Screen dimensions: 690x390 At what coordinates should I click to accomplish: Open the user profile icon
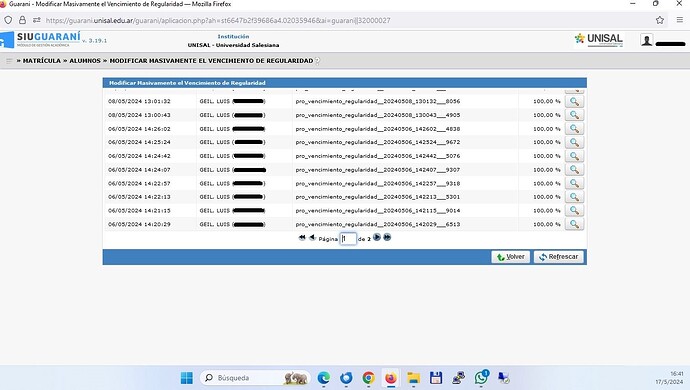pos(646,40)
